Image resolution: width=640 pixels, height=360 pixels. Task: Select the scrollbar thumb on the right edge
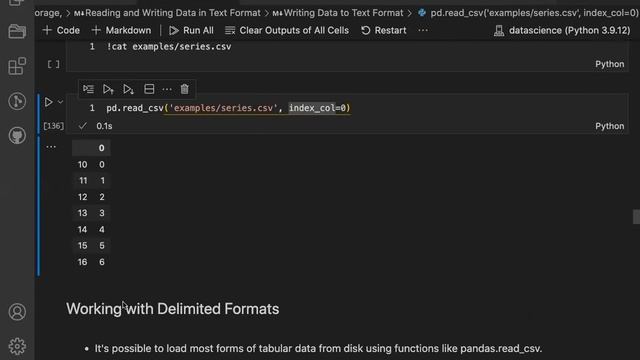click(636, 217)
